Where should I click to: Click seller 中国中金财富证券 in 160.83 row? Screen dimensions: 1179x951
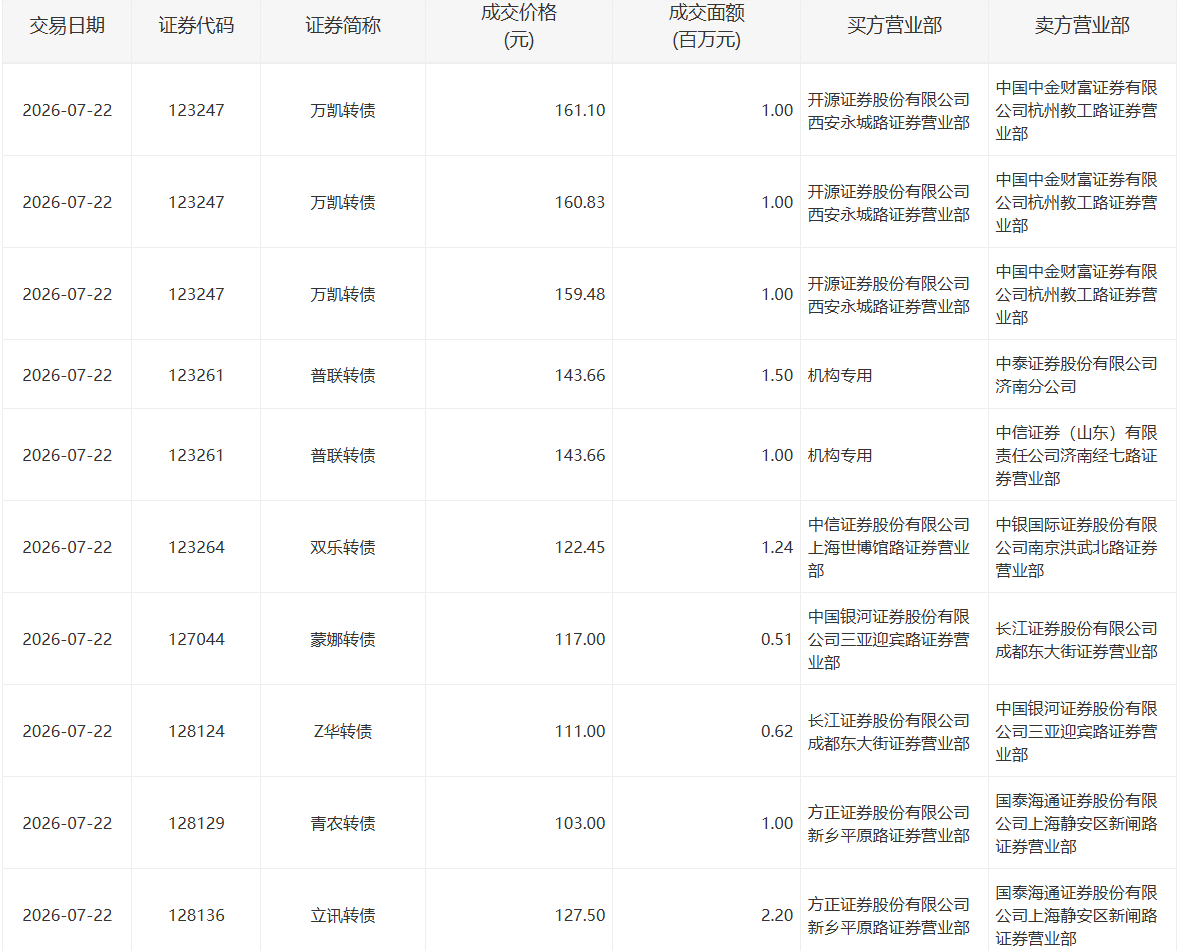pyautogui.click(x=1076, y=202)
